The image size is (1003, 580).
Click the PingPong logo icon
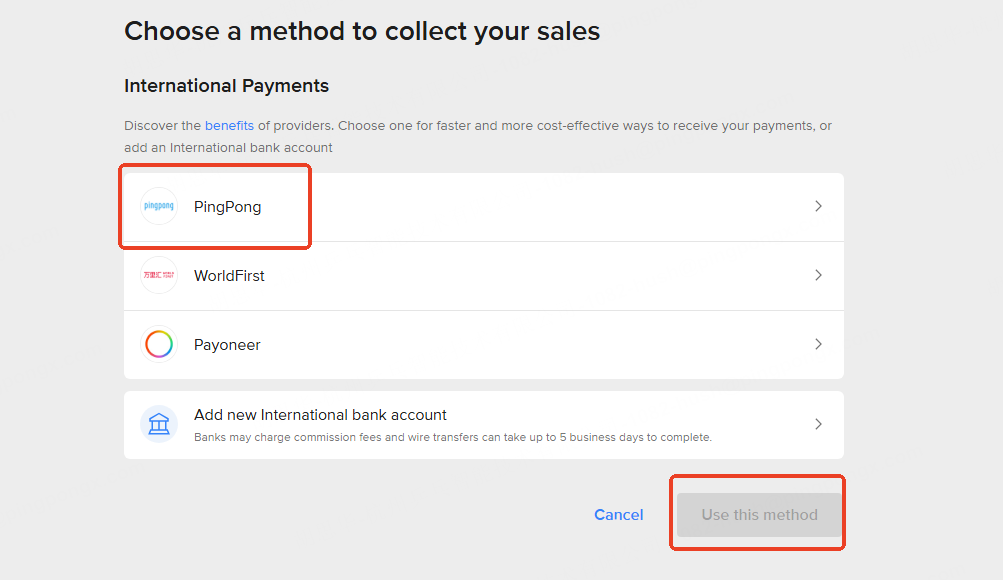click(x=159, y=206)
